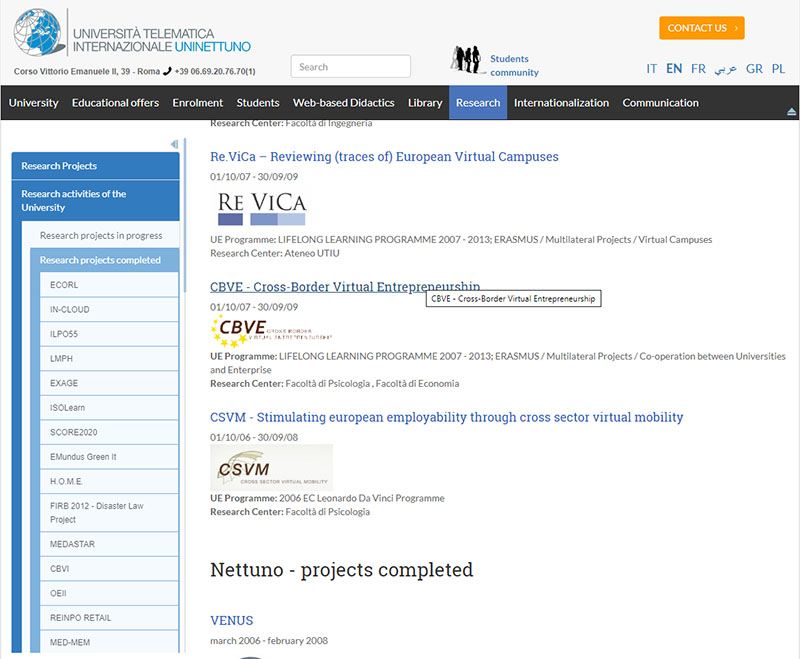Open Research projects in progress
The image size is (800, 659).
click(x=101, y=236)
